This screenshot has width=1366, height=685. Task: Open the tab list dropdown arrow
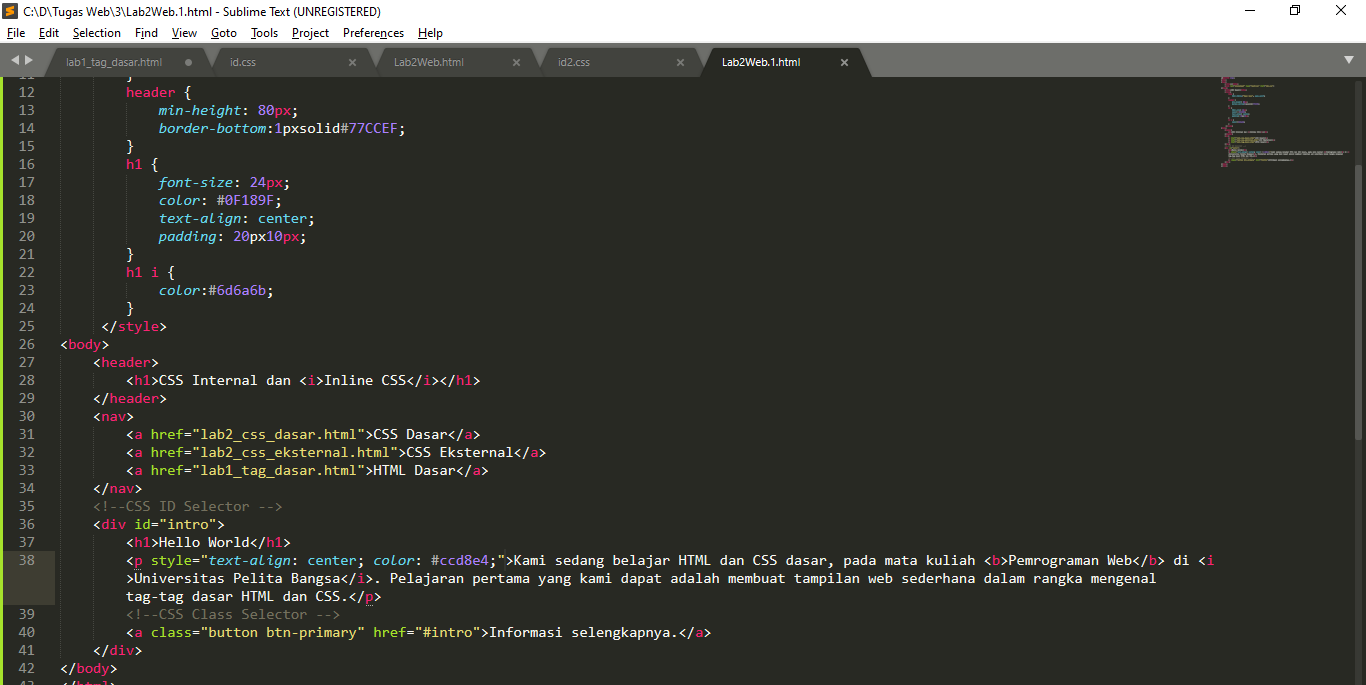(1349, 60)
